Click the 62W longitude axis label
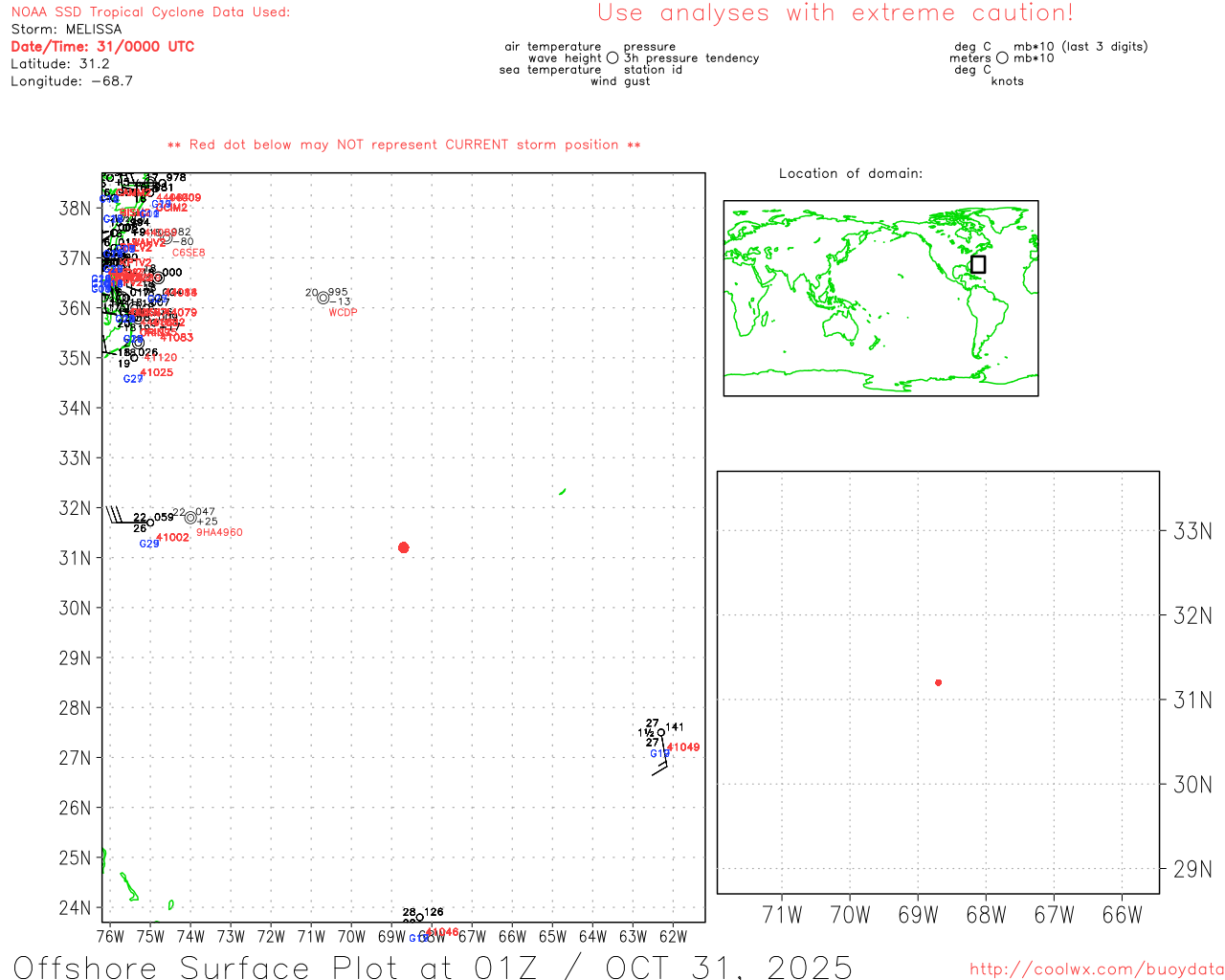Screen dimensions: 1225x980 (673, 936)
